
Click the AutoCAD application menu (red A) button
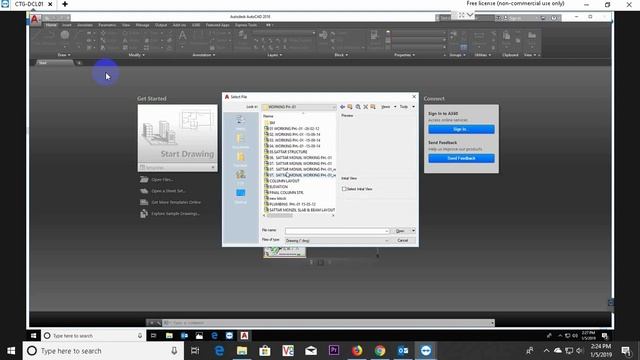35,19
